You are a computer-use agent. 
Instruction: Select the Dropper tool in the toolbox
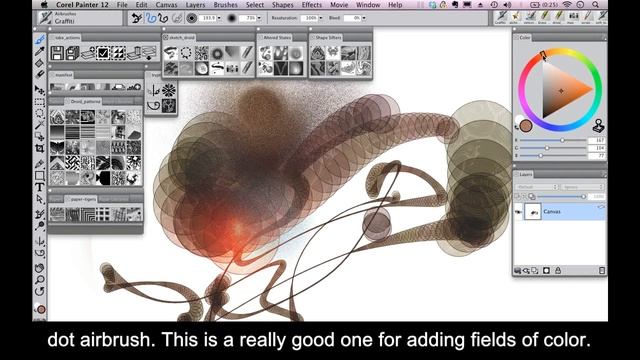pos(40,51)
